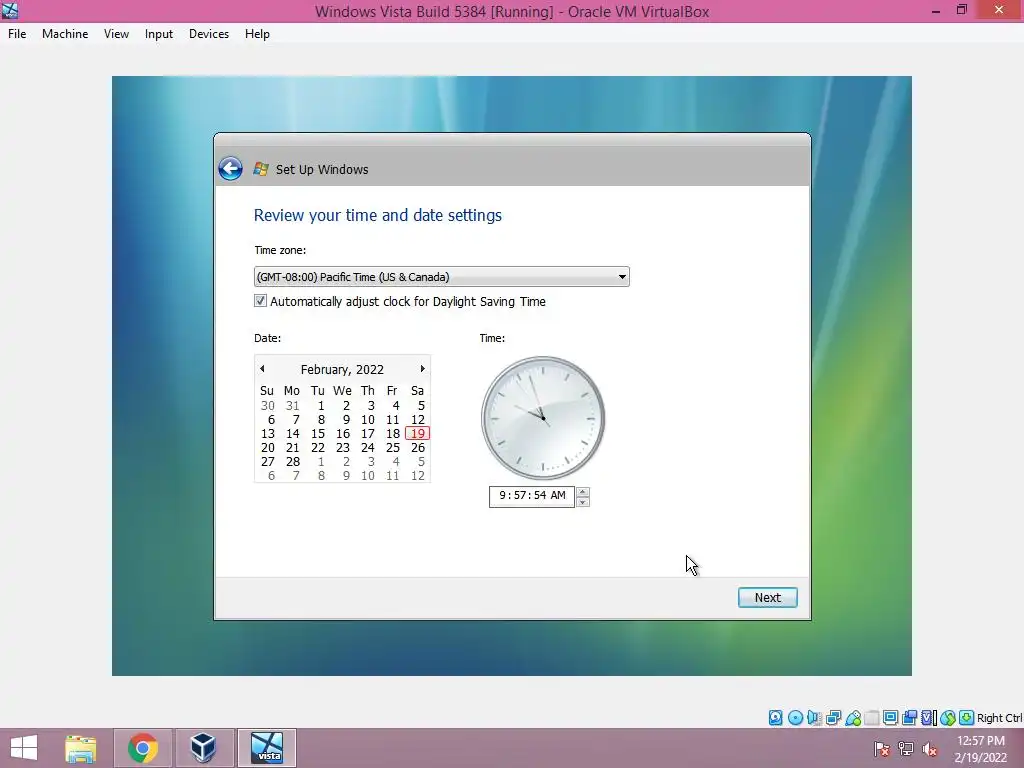Open the Windows Start button
Viewport: 1024px width, 768px height.
24,748
